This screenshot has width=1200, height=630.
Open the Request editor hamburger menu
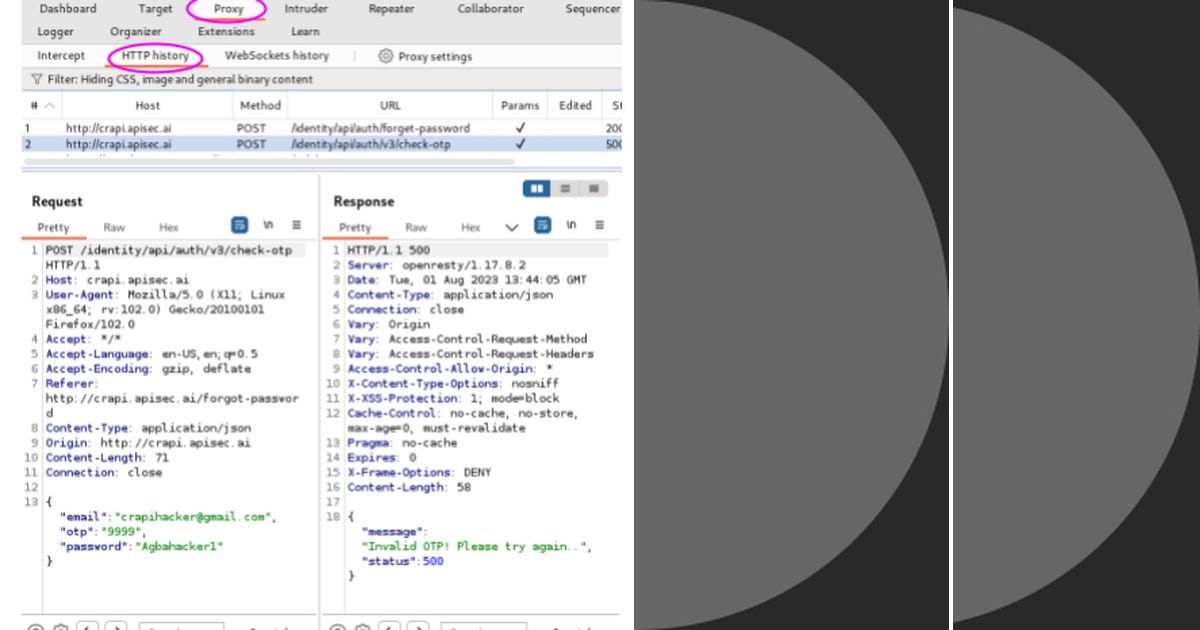click(297, 225)
